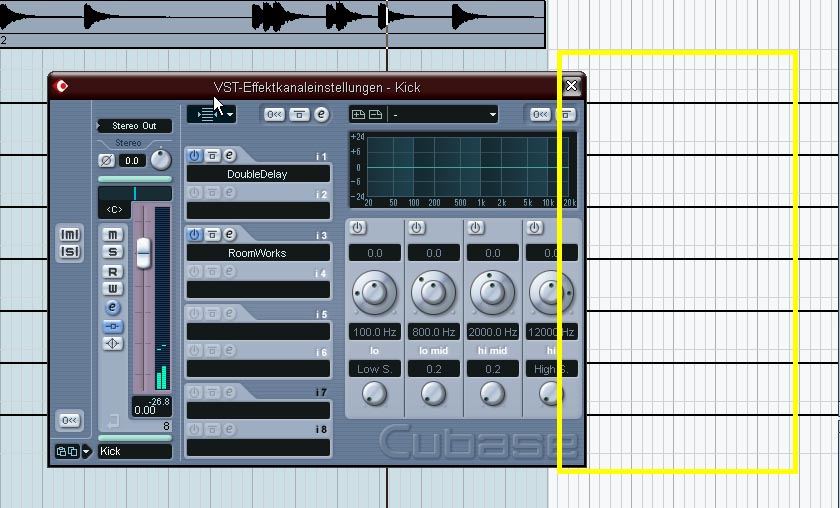Reset the EQ with the 0<< button at top right

pyautogui.click(x=540, y=114)
